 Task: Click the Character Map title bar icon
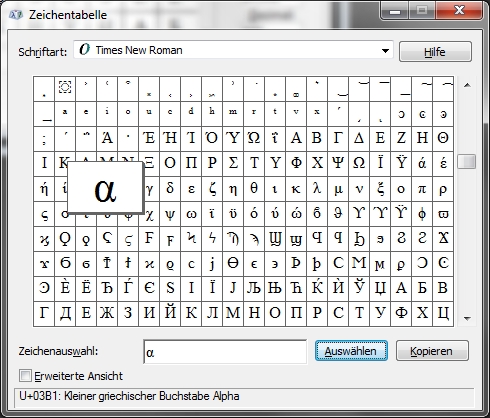click(15, 15)
